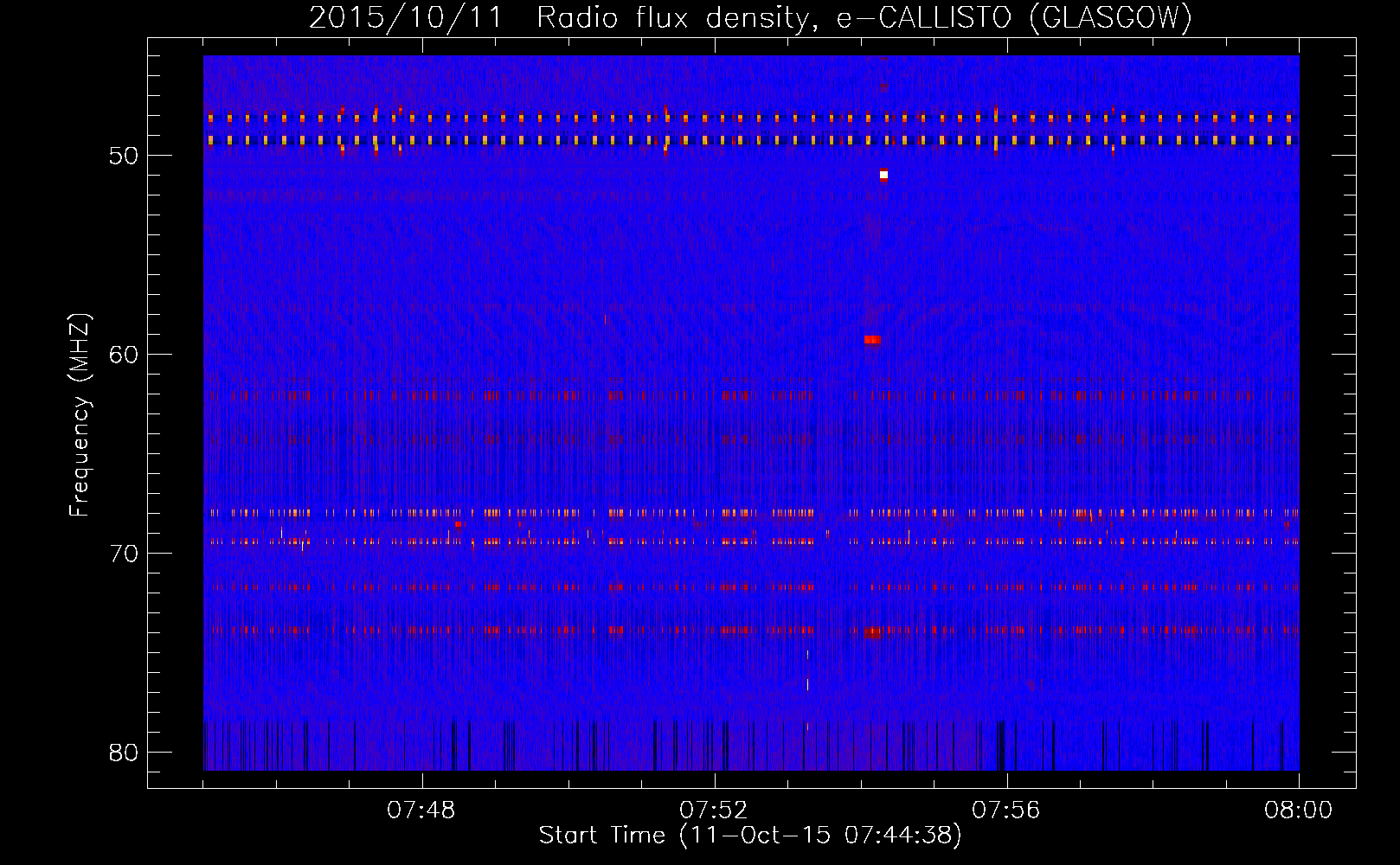1400x865 pixels.
Task: Click the white burst spot near 51 MHz
Action: (x=883, y=175)
